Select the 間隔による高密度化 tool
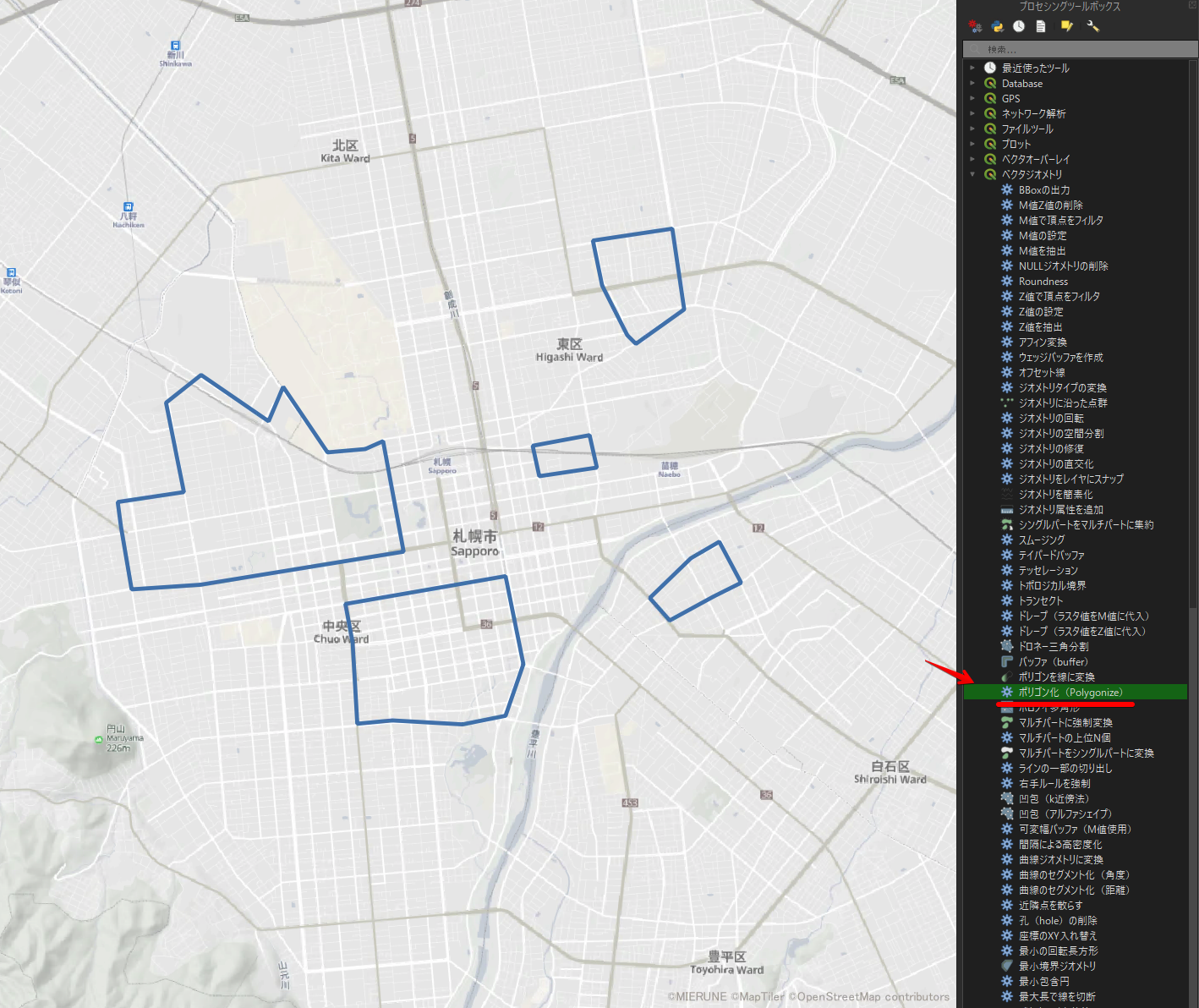1199x1008 pixels. 1060,845
